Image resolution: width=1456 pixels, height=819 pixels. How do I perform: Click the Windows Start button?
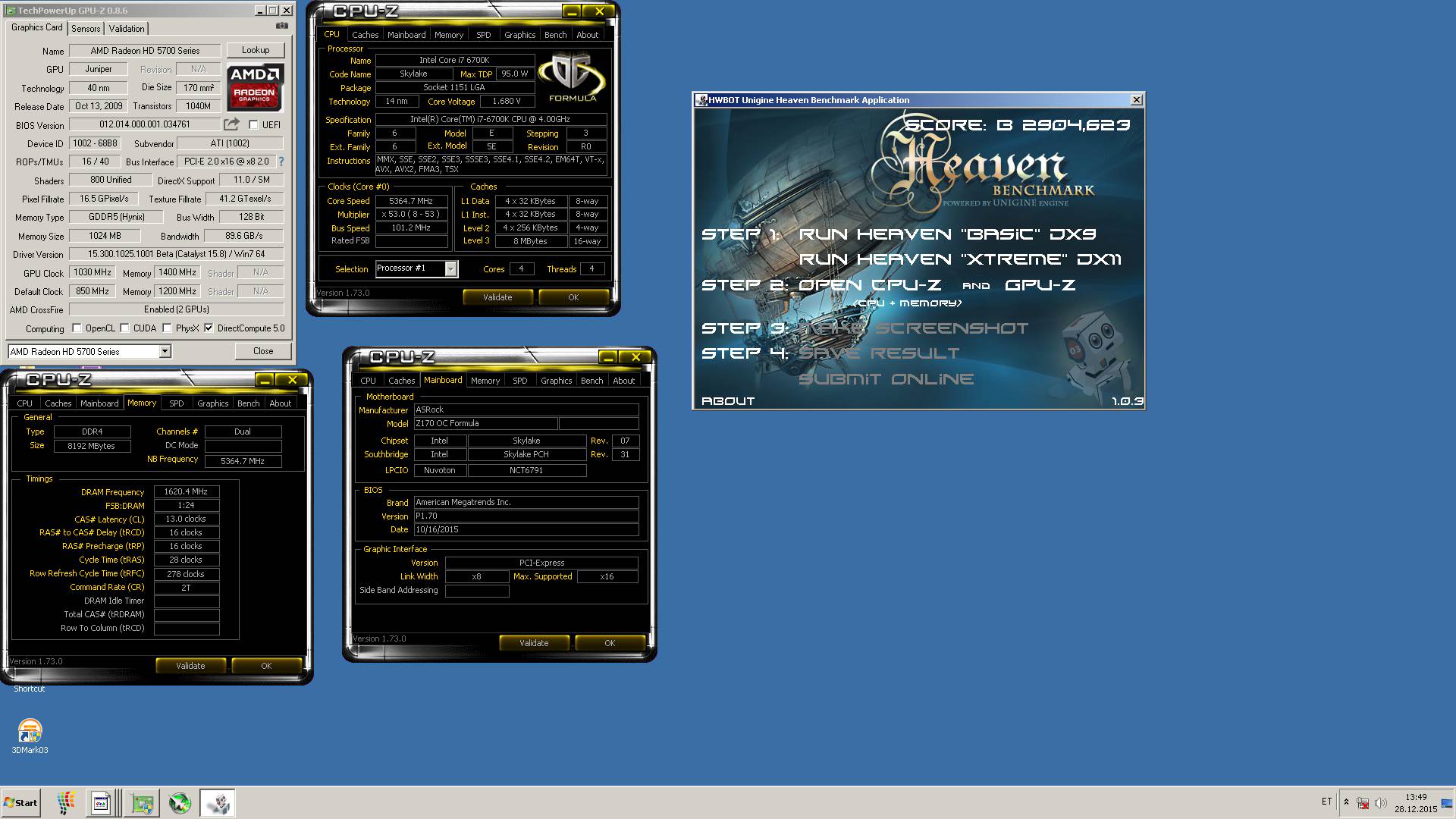pos(20,803)
